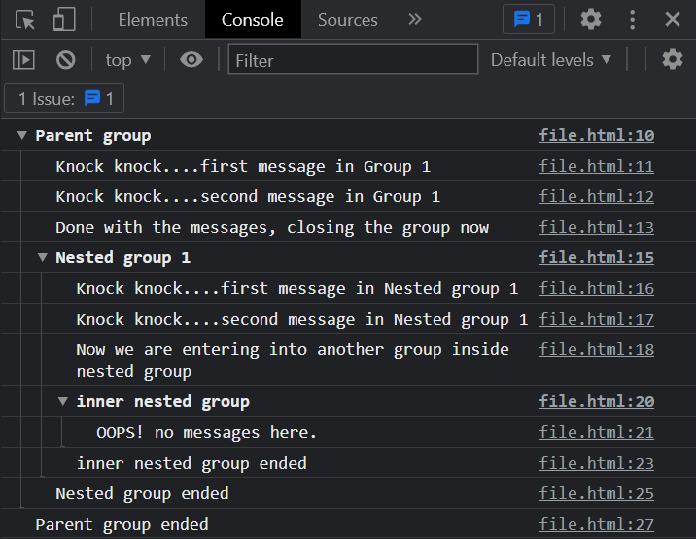Open the console settings gear icon
This screenshot has height=539, width=697.
673,60
